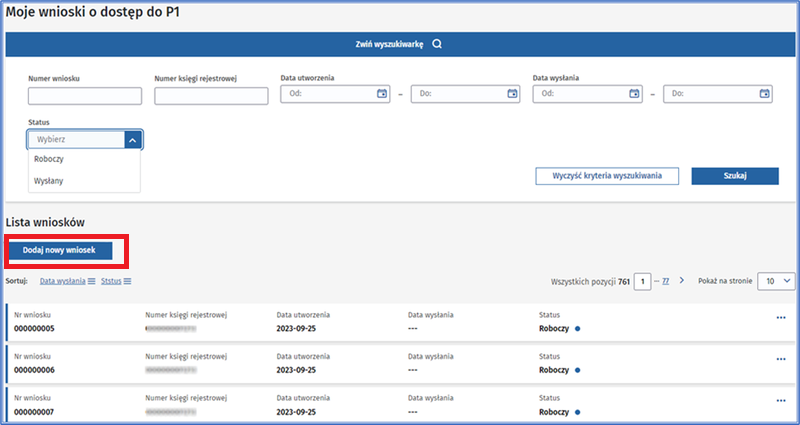Open three-dots menu for wniosek 000000007
The height and width of the screenshot is (425, 800).
click(781, 401)
